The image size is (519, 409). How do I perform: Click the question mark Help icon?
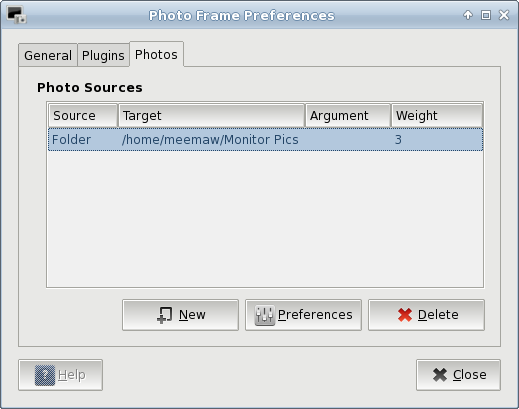click(x=45, y=375)
